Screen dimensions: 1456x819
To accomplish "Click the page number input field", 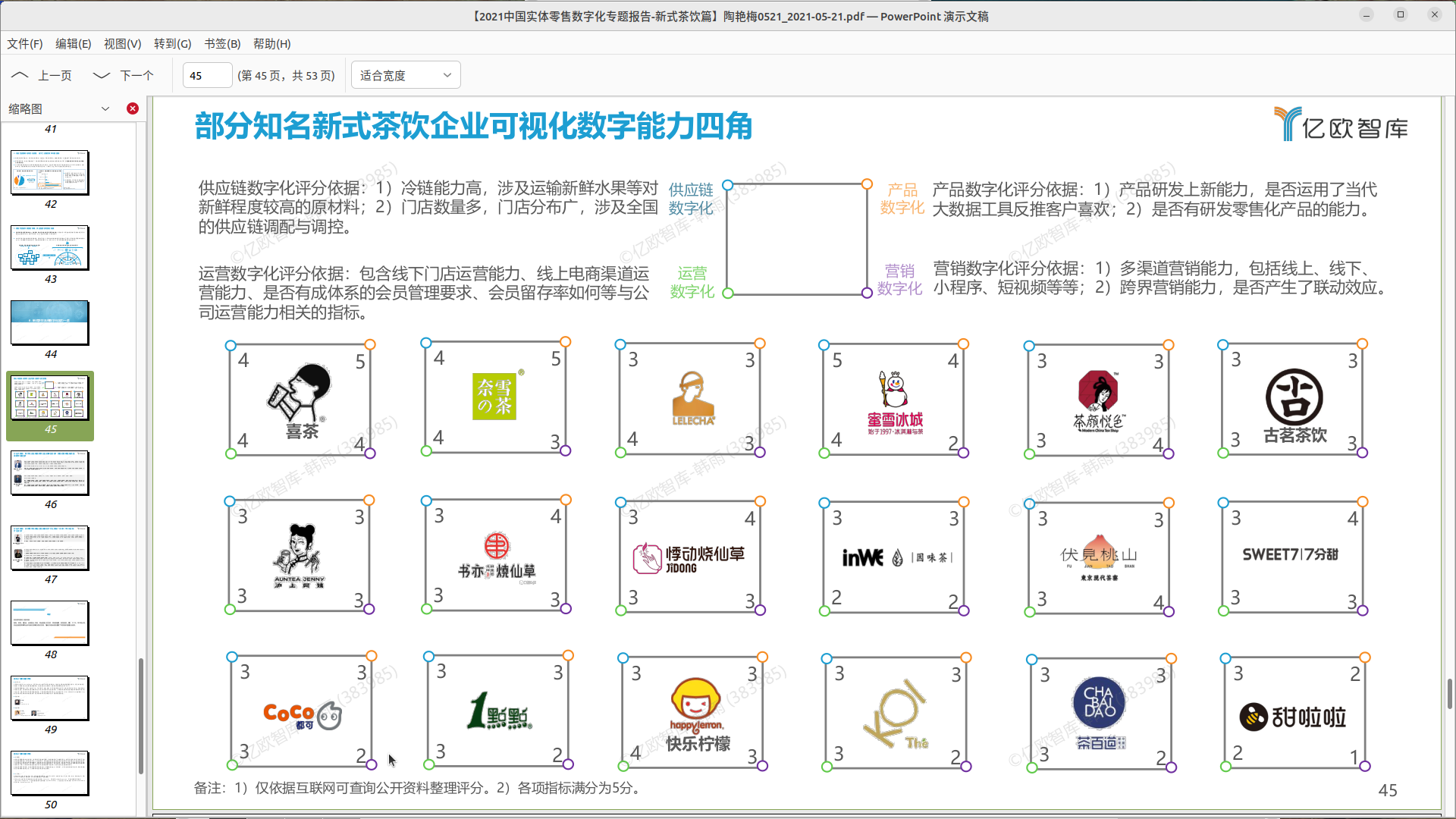I will pyautogui.click(x=207, y=75).
